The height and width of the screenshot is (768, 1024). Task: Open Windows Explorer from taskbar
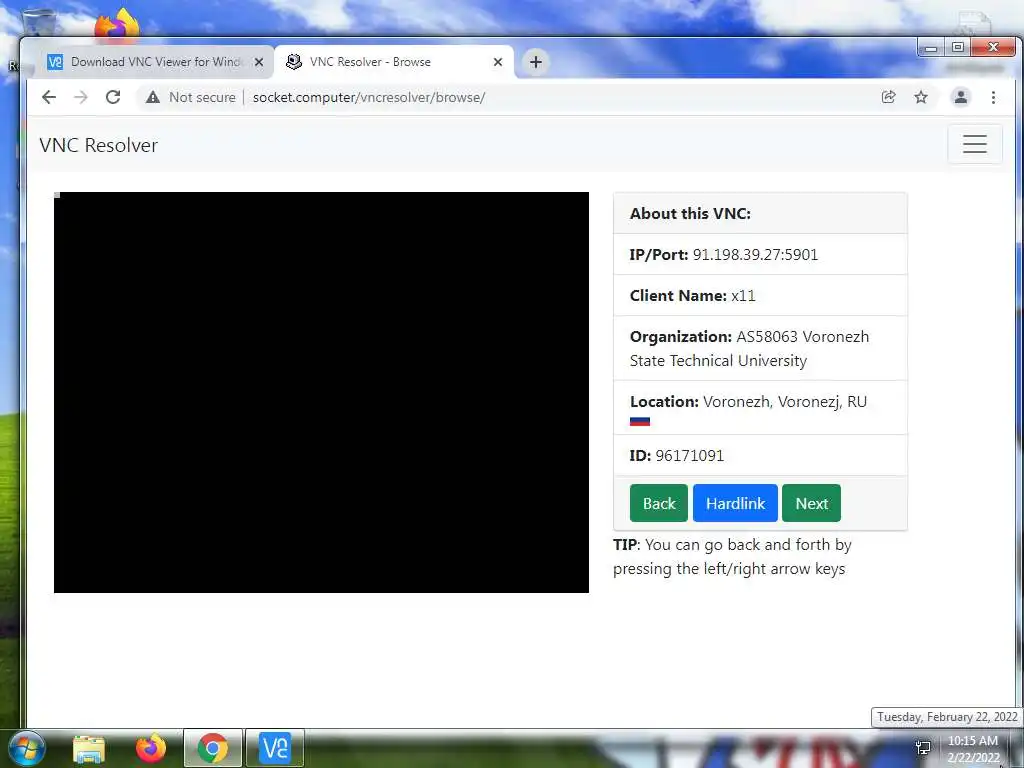pyautogui.click(x=89, y=748)
